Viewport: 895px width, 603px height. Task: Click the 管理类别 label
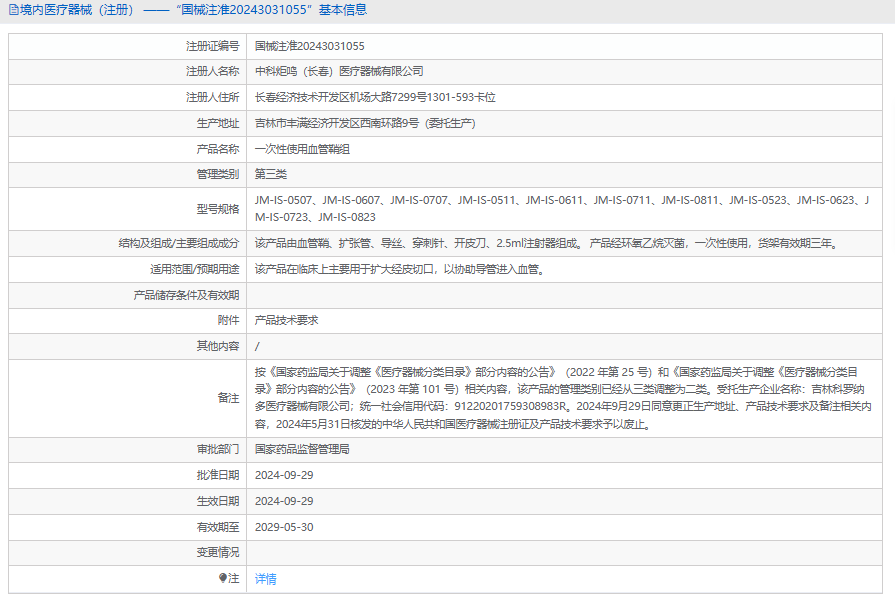[x=217, y=175]
